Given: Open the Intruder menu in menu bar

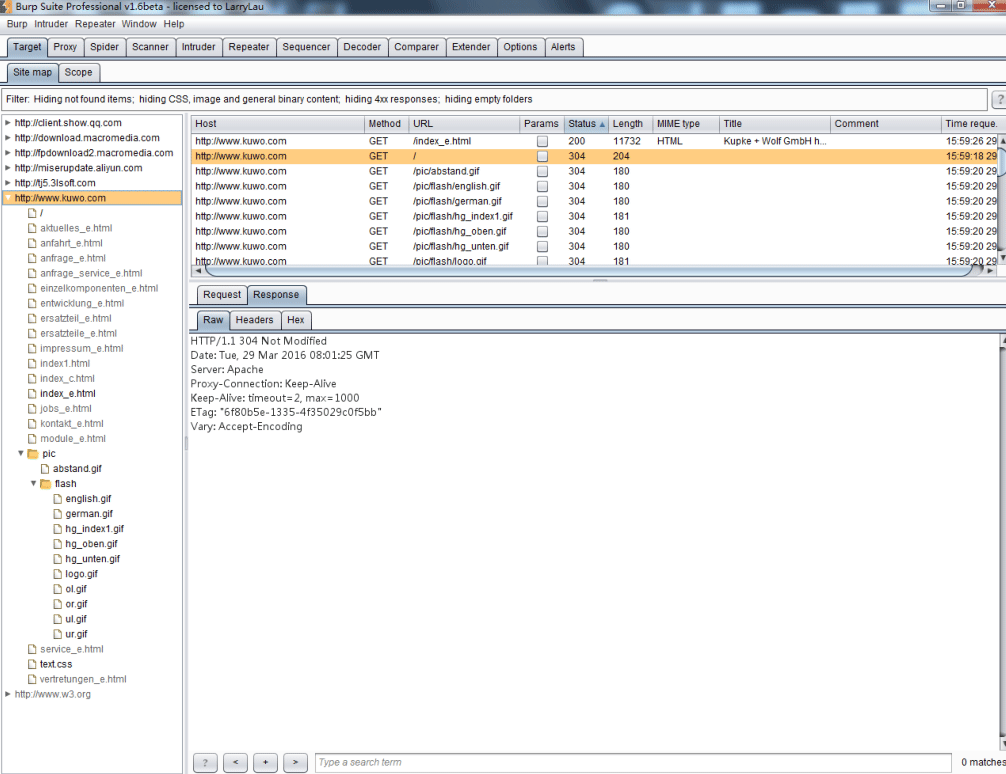Looking at the screenshot, I should (x=51, y=24).
